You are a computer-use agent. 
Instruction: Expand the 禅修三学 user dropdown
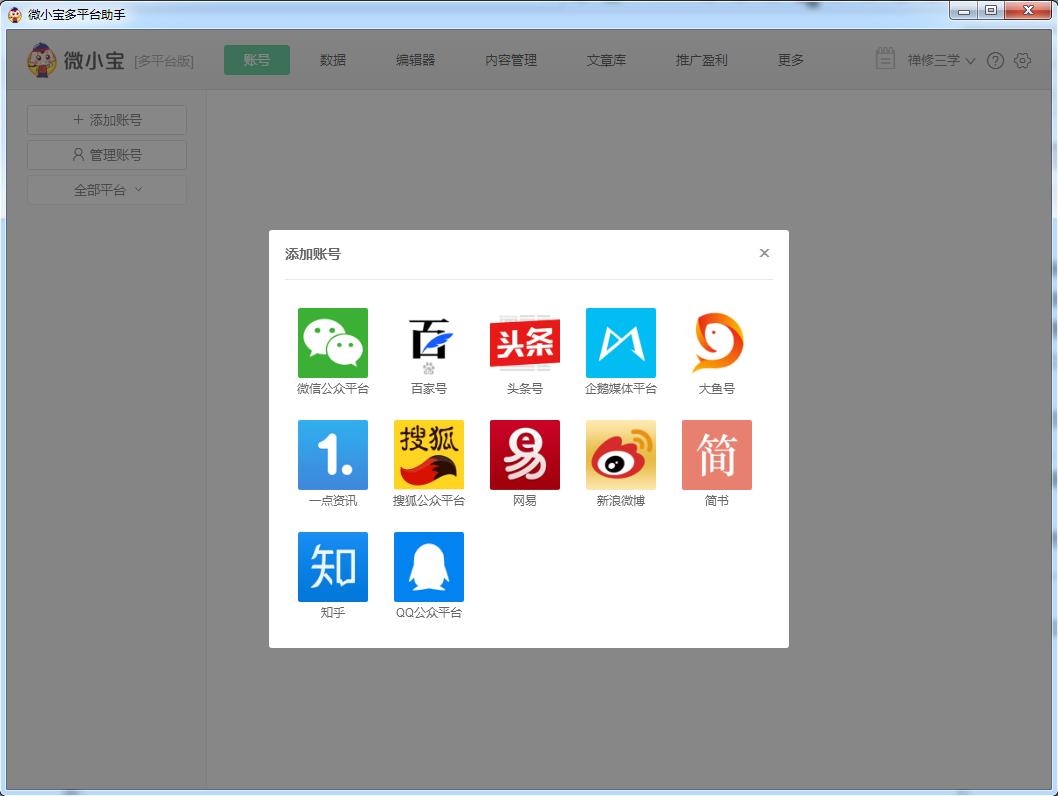click(941, 60)
